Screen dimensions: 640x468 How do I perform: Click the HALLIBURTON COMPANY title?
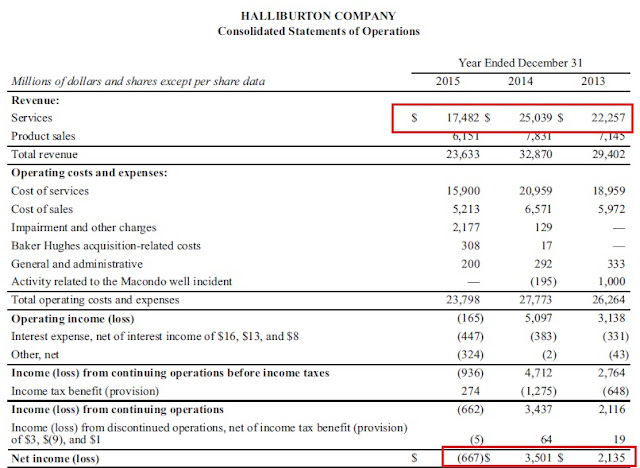318,16
